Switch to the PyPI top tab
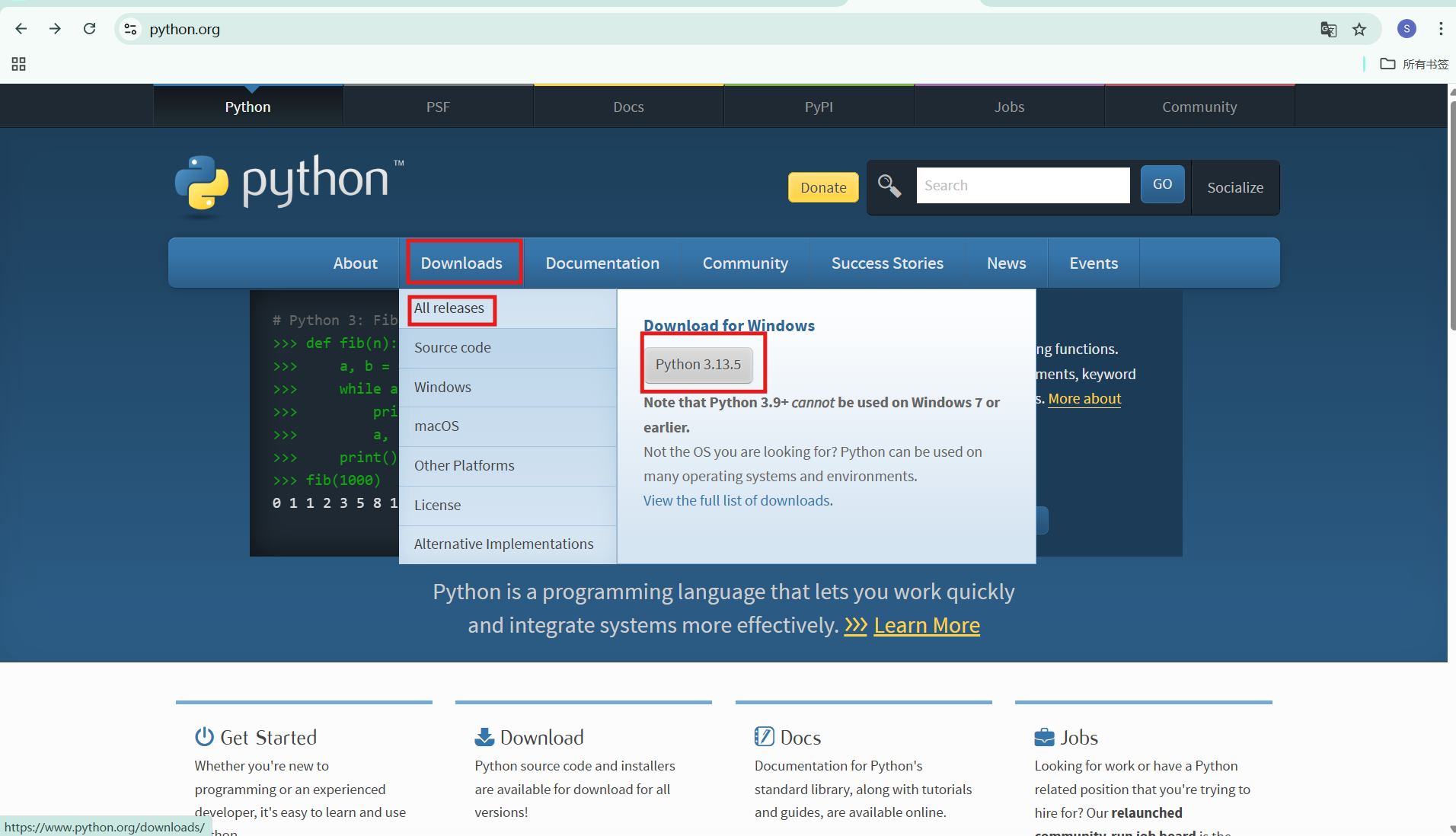 coord(819,107)
